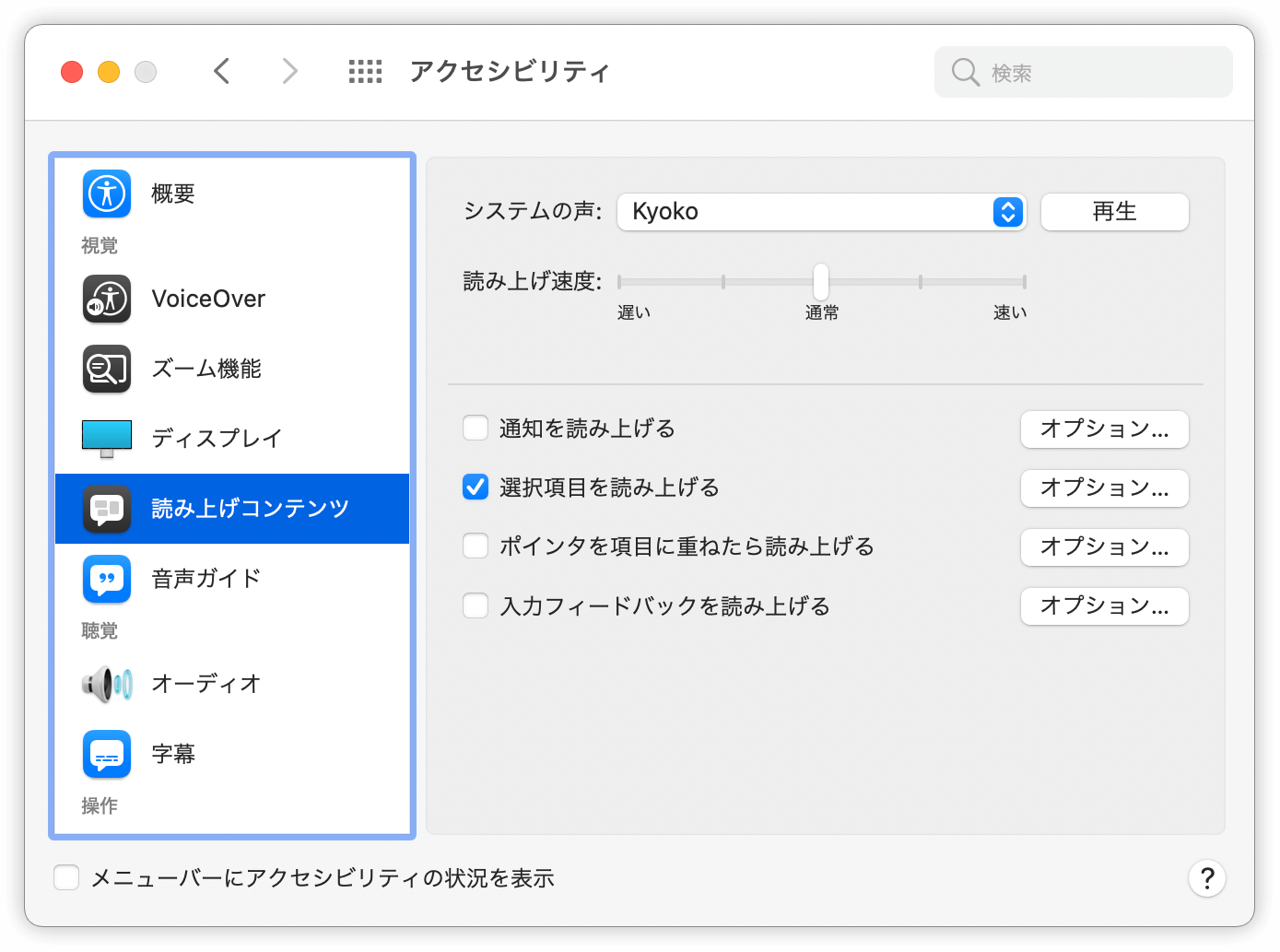Click the 読み上げ速度 slider thumb

pyautogui.click(x=821, y=281)
